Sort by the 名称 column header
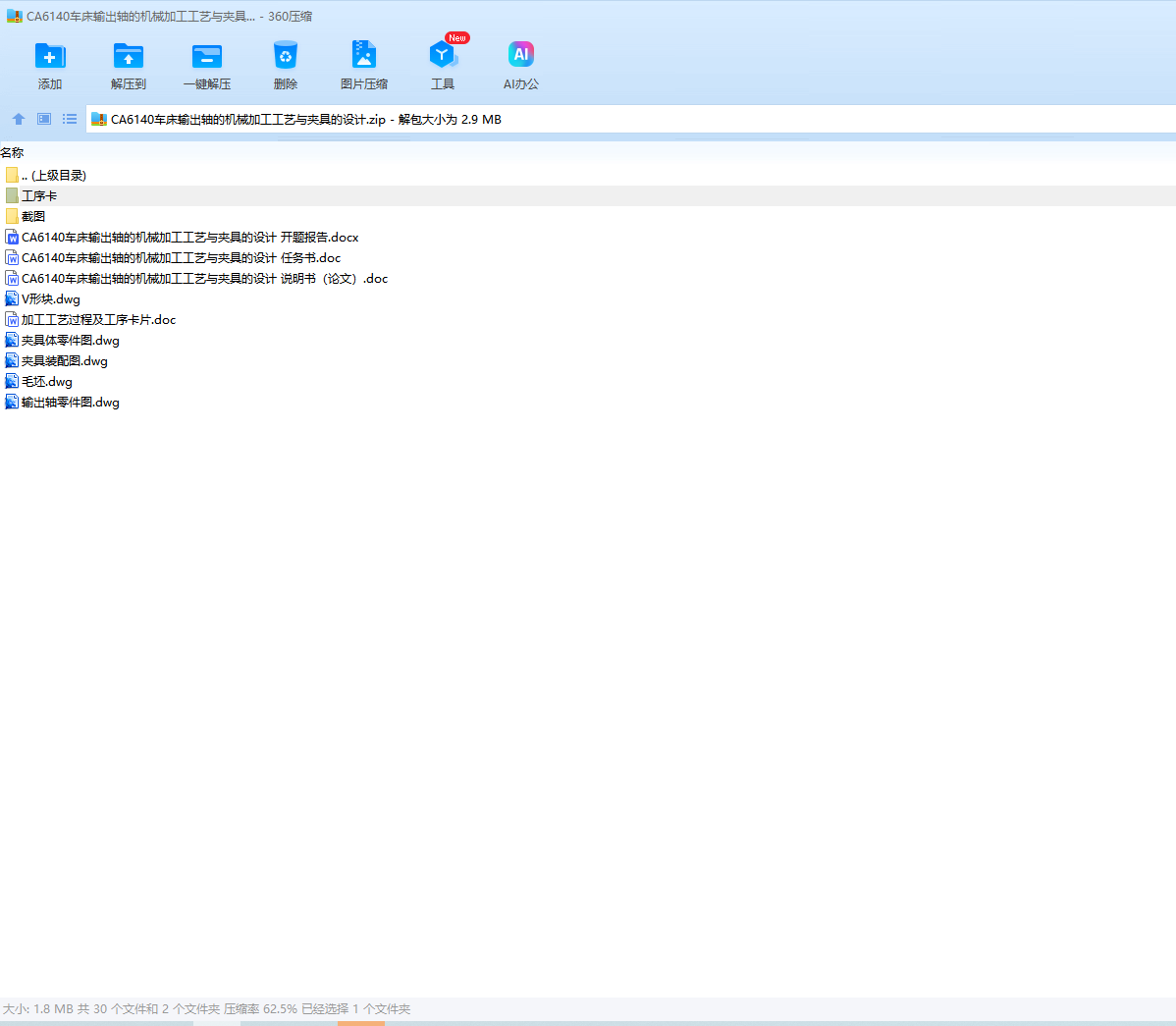Image resolution: width=1176 pixels, height=1026 pixels. (x=12, y=152)
